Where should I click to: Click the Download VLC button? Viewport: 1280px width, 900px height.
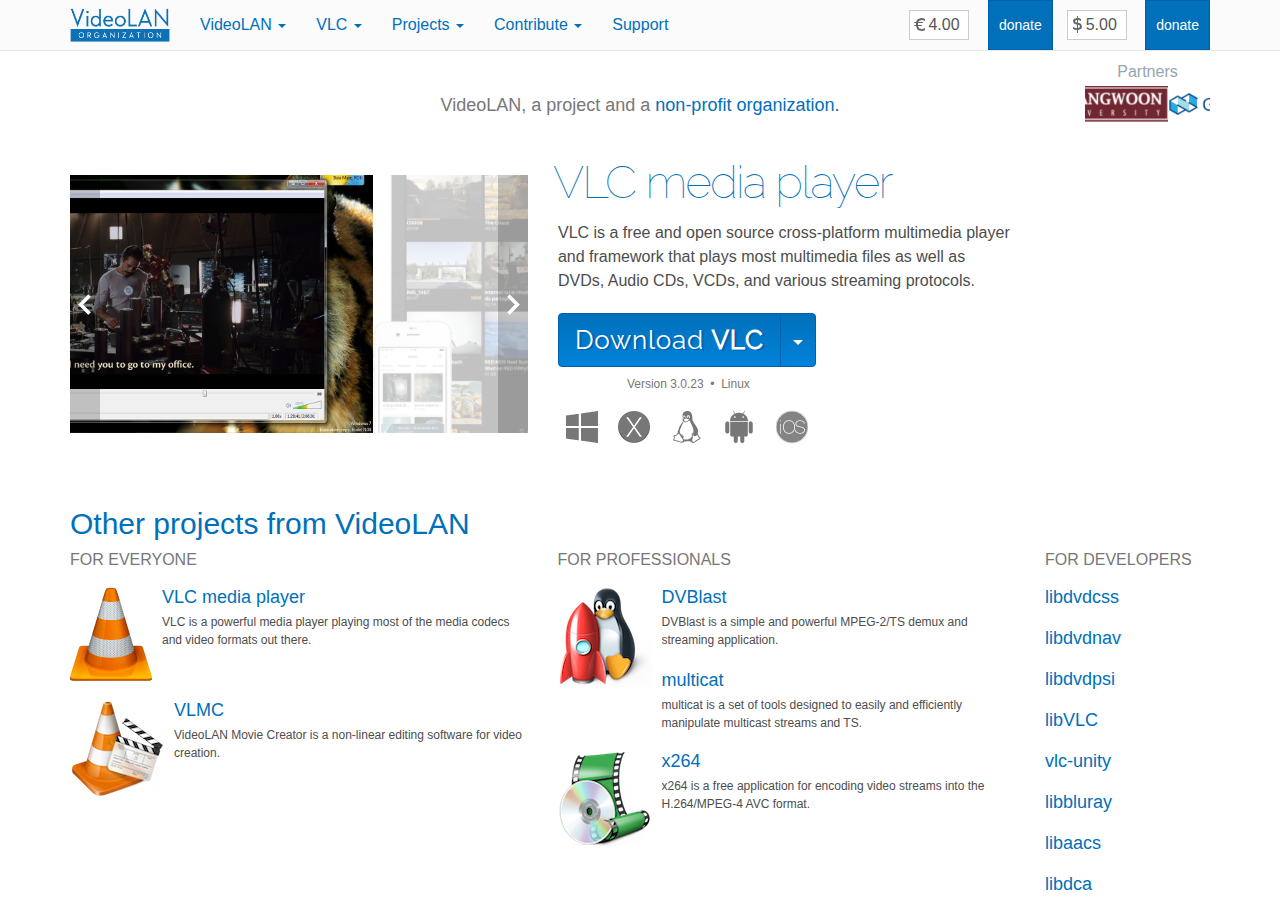[669, 340]
